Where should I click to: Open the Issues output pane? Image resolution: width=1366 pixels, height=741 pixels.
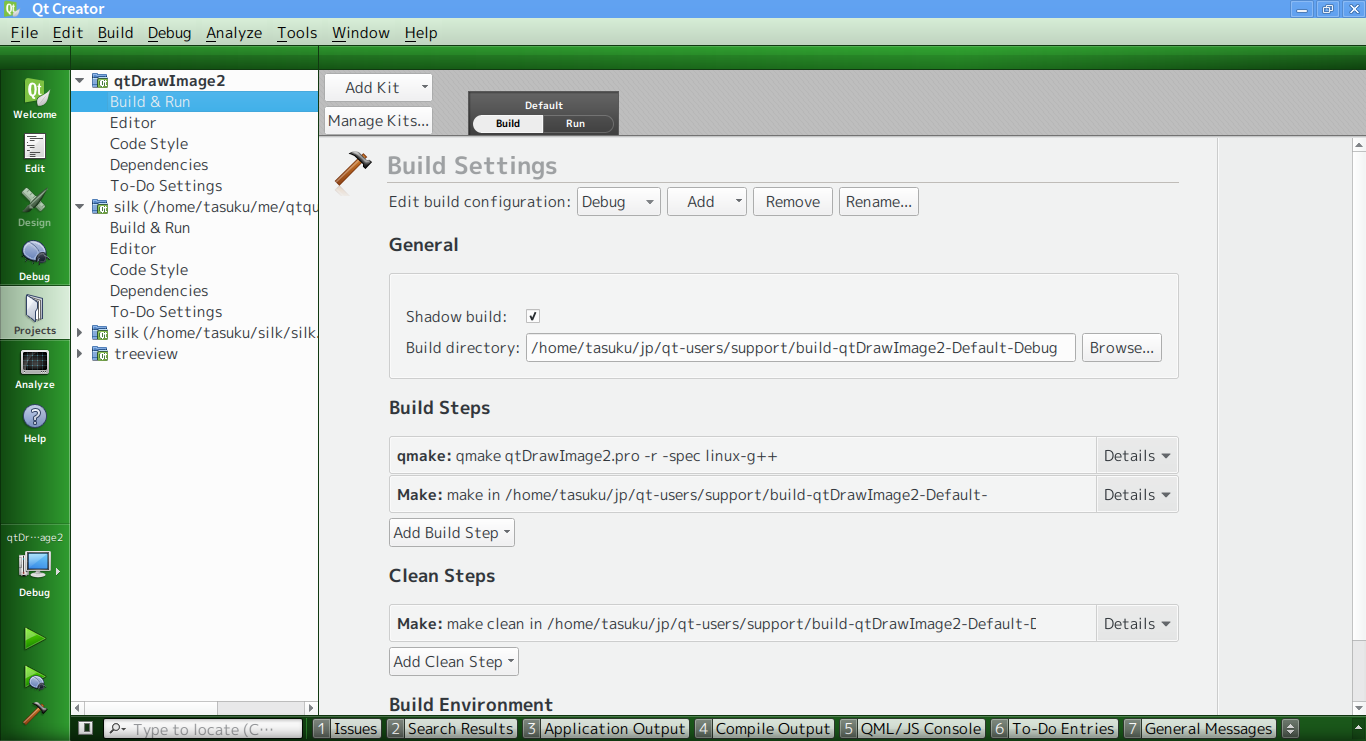346,729
